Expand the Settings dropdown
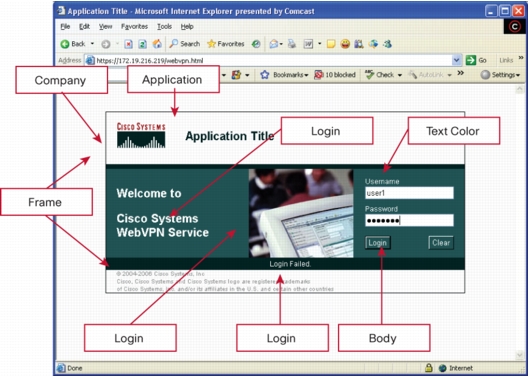 pyautogui.click(x=500, y=75)
